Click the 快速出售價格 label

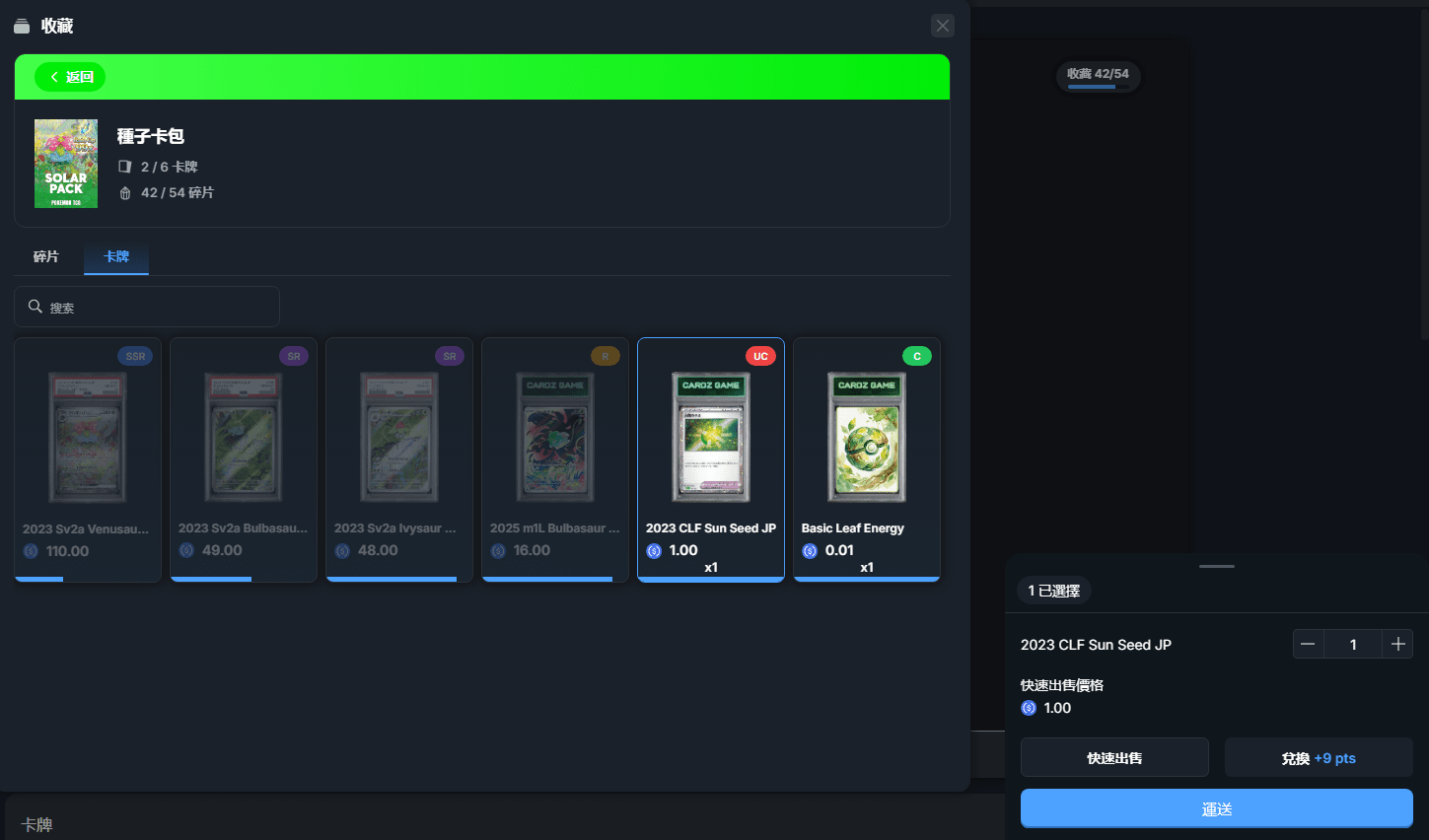coord(1062,685)
